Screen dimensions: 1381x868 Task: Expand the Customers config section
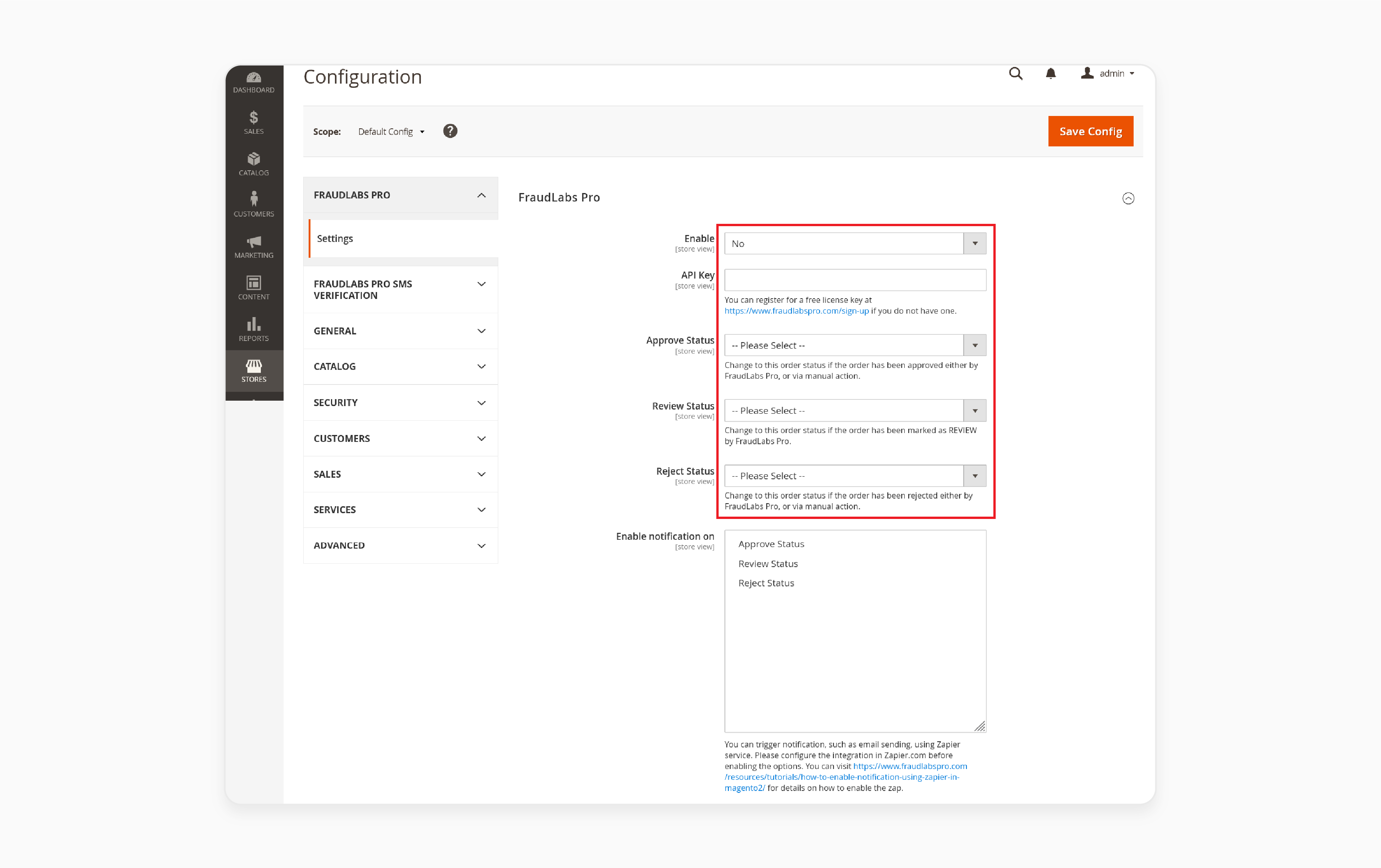(x=400, y=438)
